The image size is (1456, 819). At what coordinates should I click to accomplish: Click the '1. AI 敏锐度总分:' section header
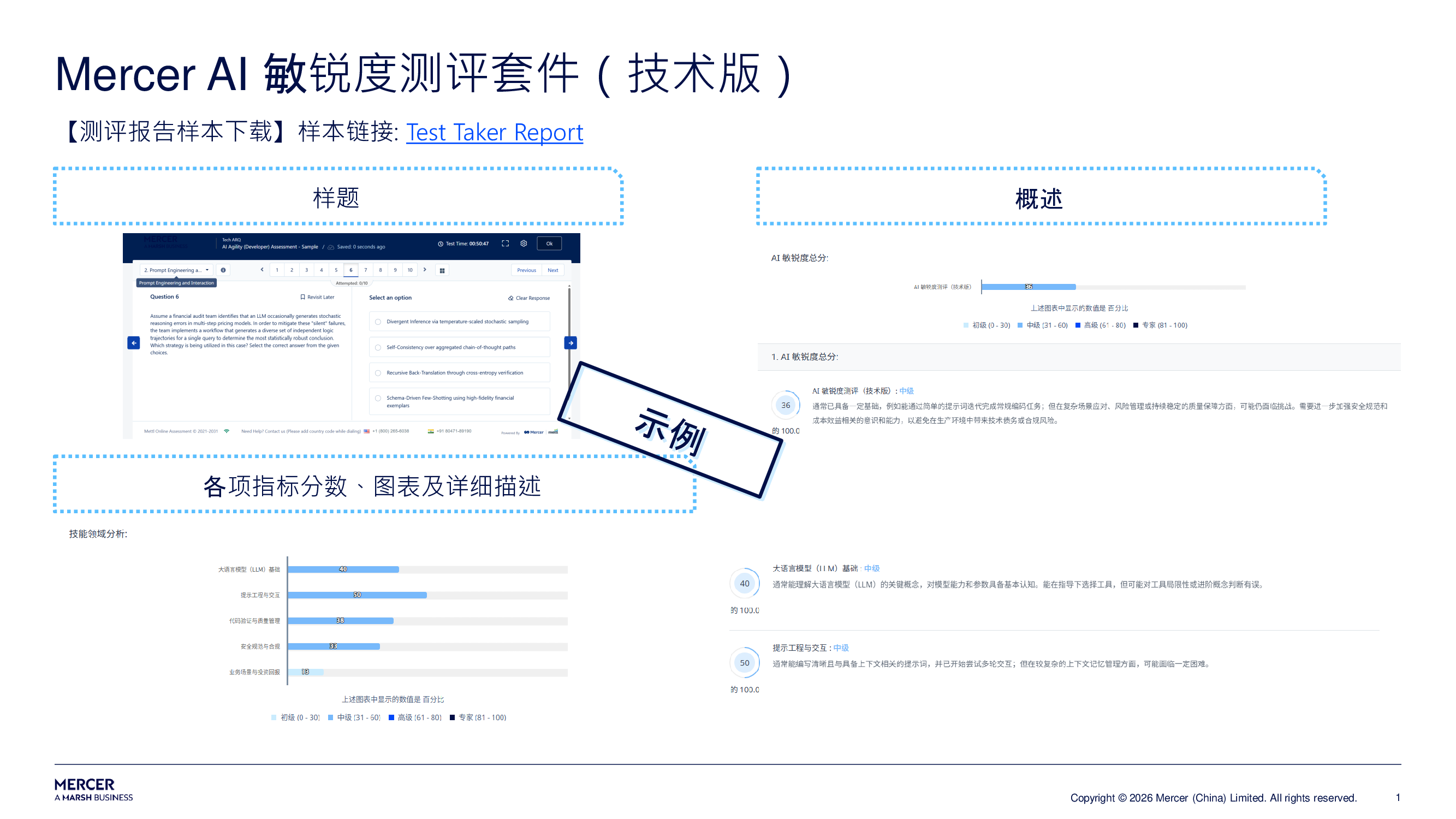click(805, 357)
